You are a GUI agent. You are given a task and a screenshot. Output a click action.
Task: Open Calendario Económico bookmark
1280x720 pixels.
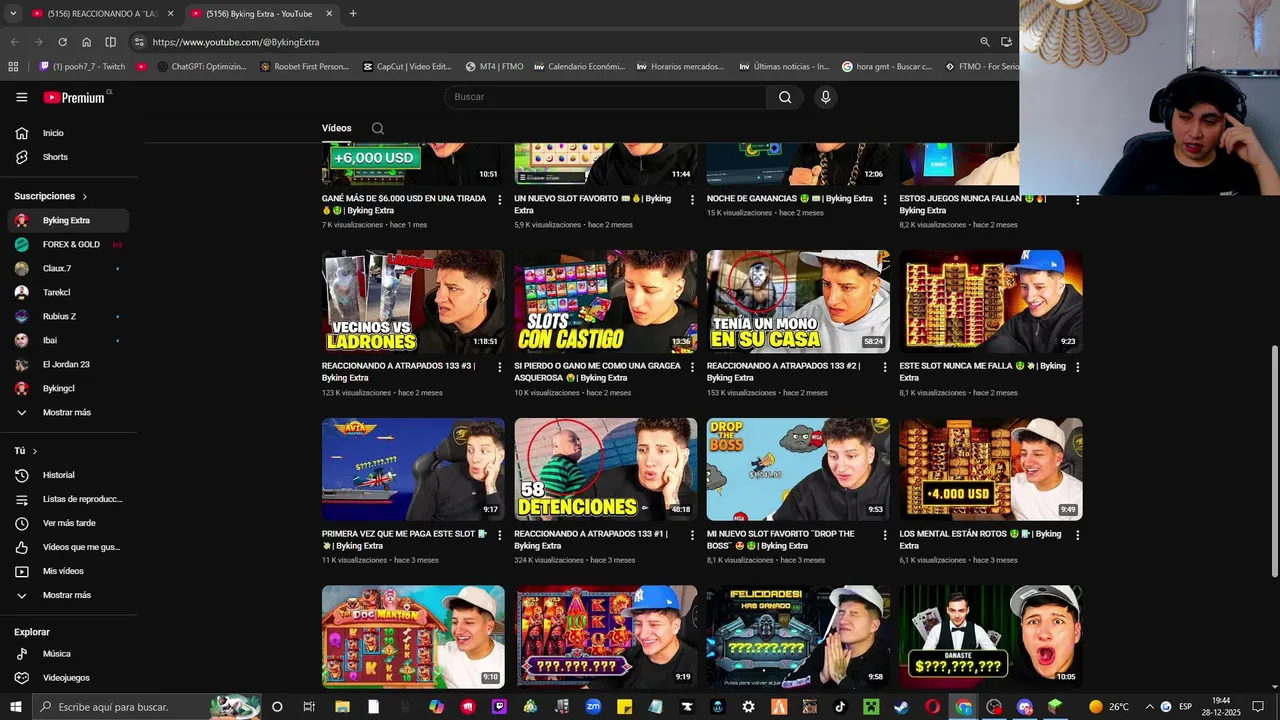click(x=579, y=67)
